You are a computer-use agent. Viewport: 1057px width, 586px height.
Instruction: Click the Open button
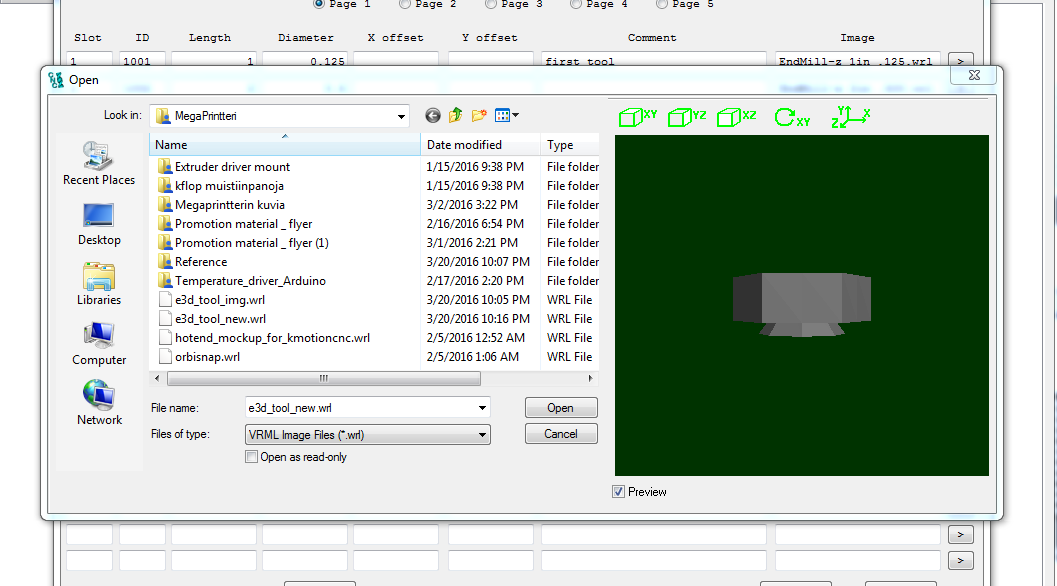coord(560,408)
